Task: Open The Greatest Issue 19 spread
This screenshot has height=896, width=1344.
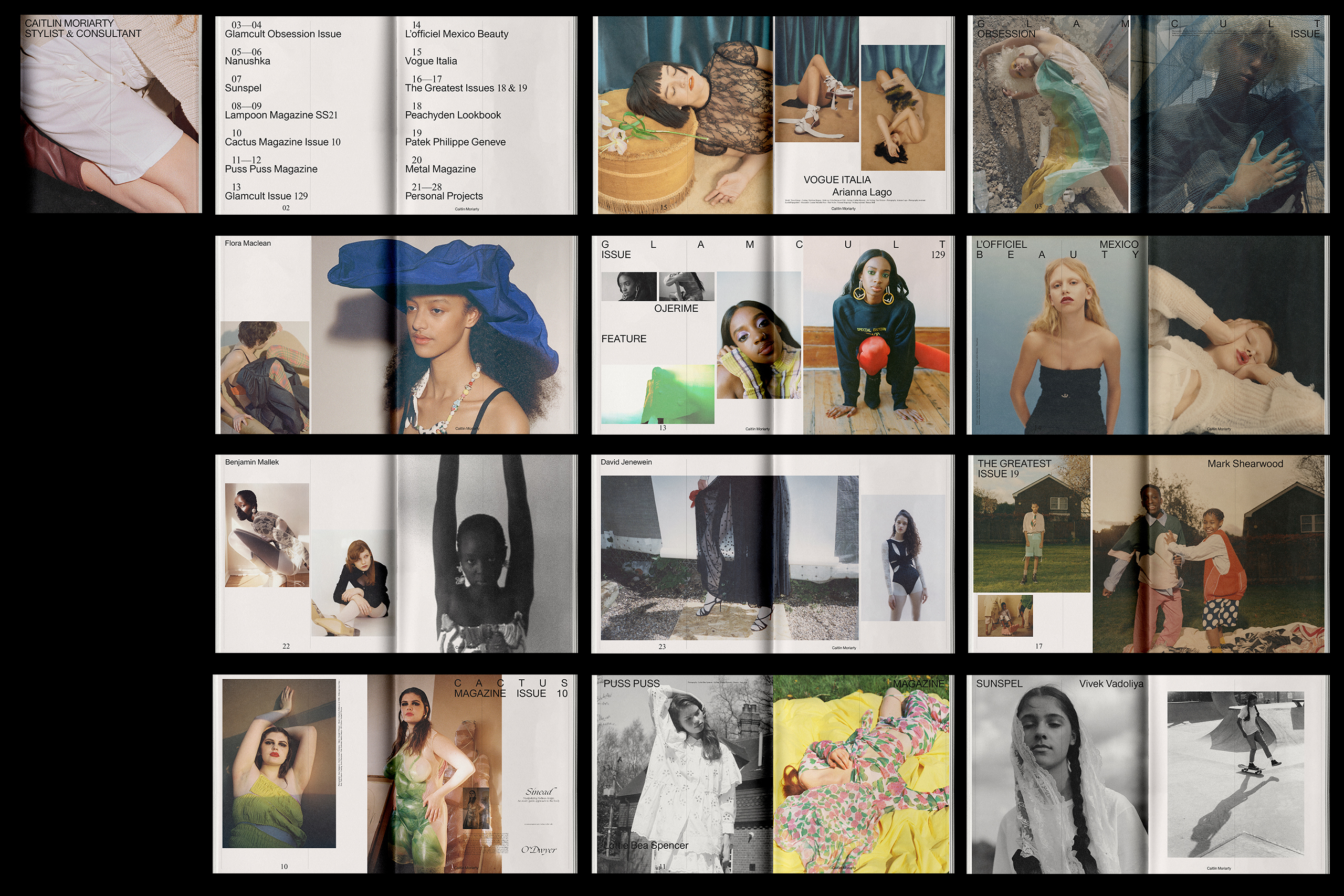Action: pyautogui.click(x=1148, y=553)
